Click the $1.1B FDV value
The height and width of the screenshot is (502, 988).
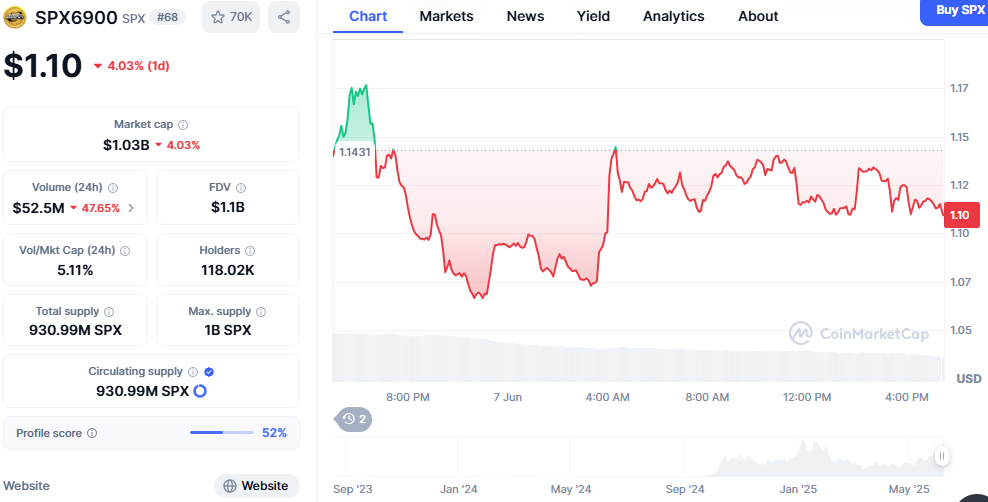point(227,207)
